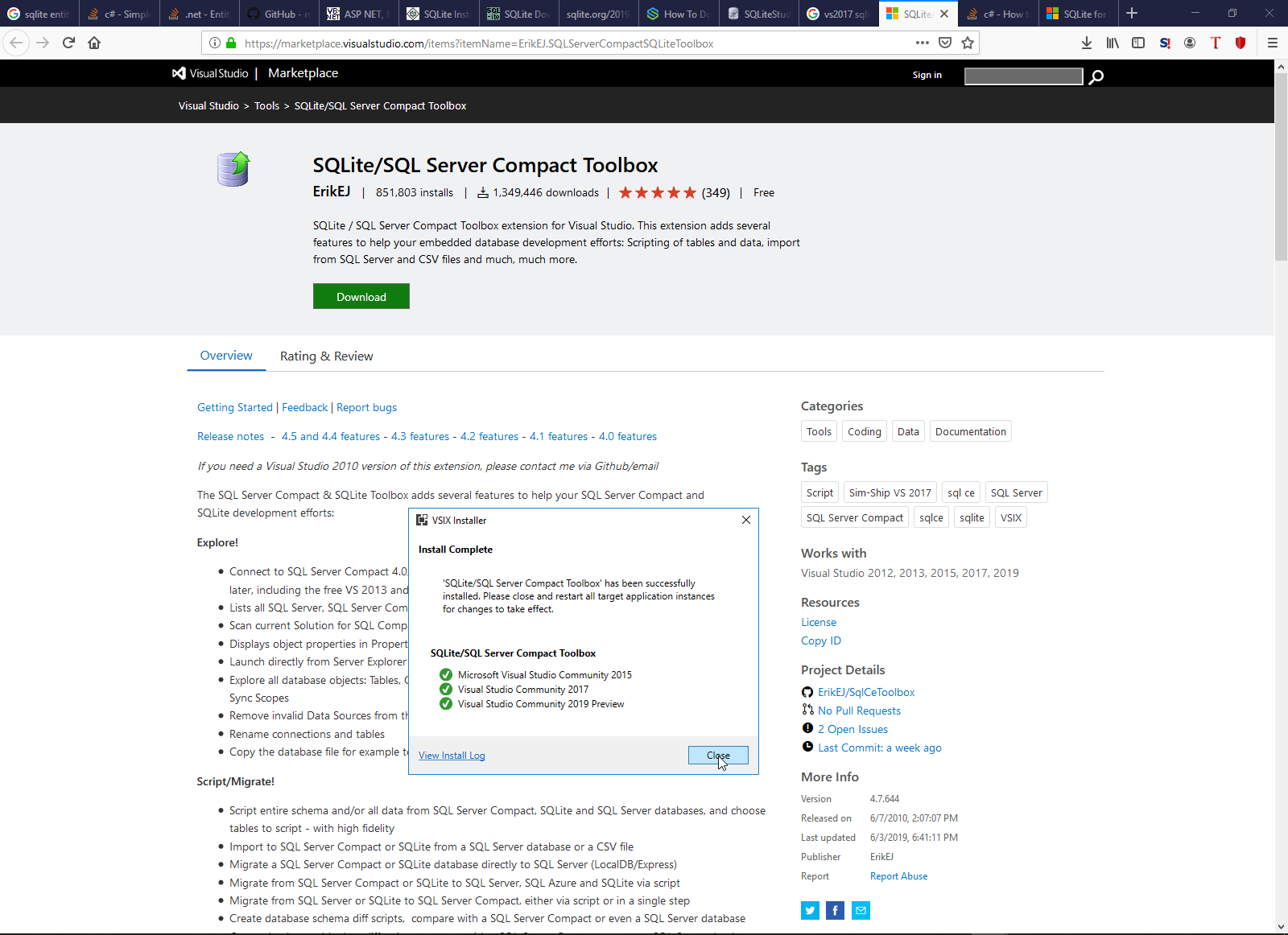Open a new browser tab
This screenshot has width=1288, height=935.
(1132, 13)
